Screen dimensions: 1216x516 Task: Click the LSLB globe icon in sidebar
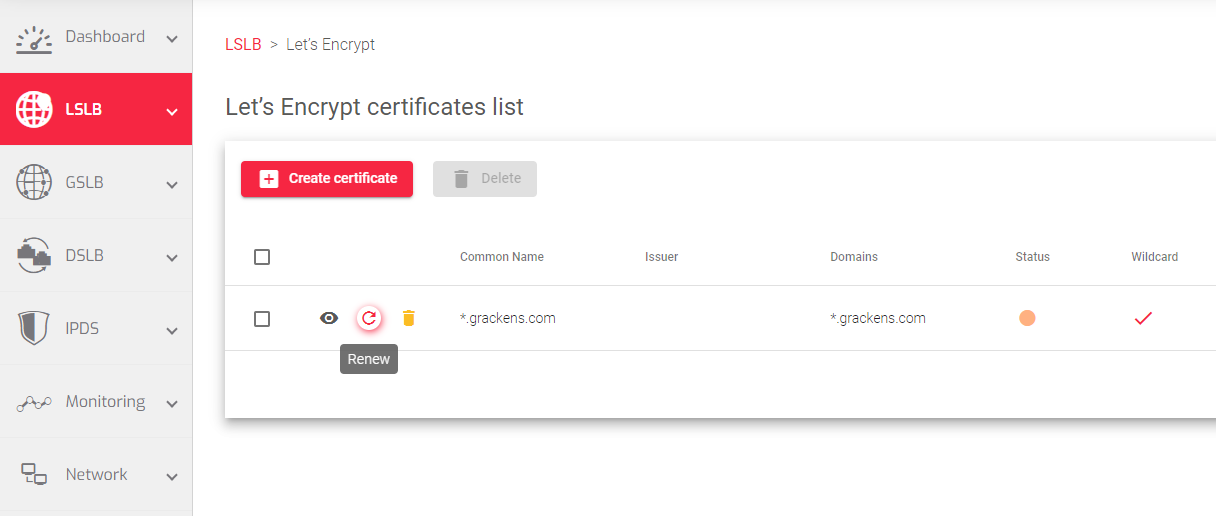point(34,110)
